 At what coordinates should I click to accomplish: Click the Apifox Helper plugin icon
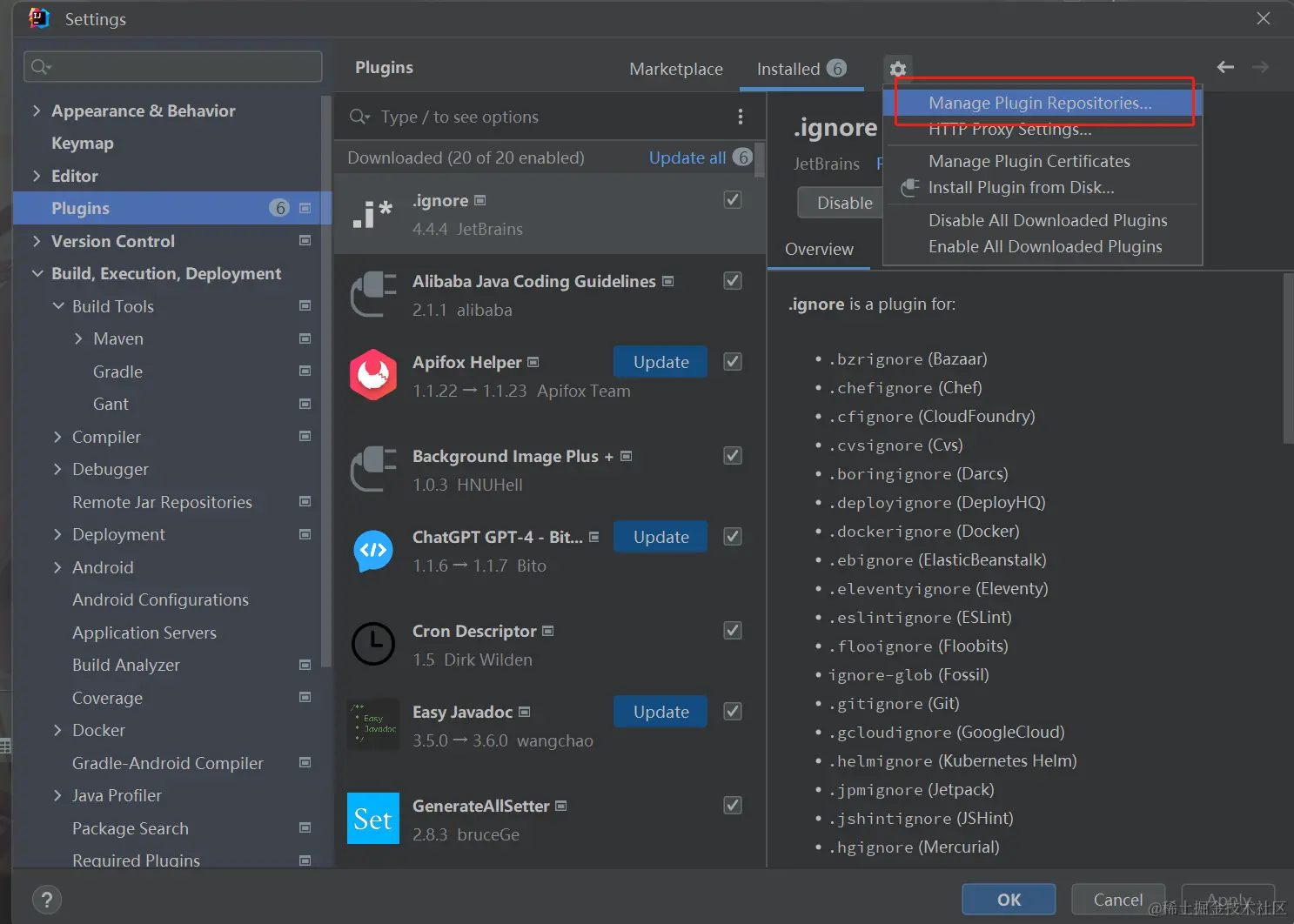pyautogui.click(x=373, y=375)
